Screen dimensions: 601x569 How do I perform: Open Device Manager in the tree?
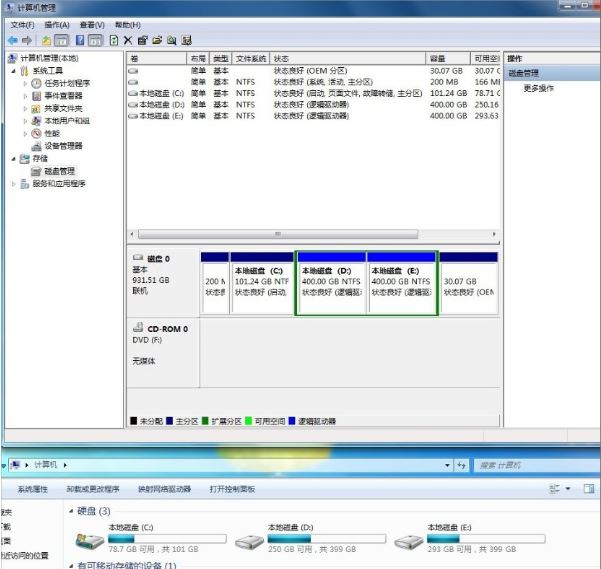57,146
